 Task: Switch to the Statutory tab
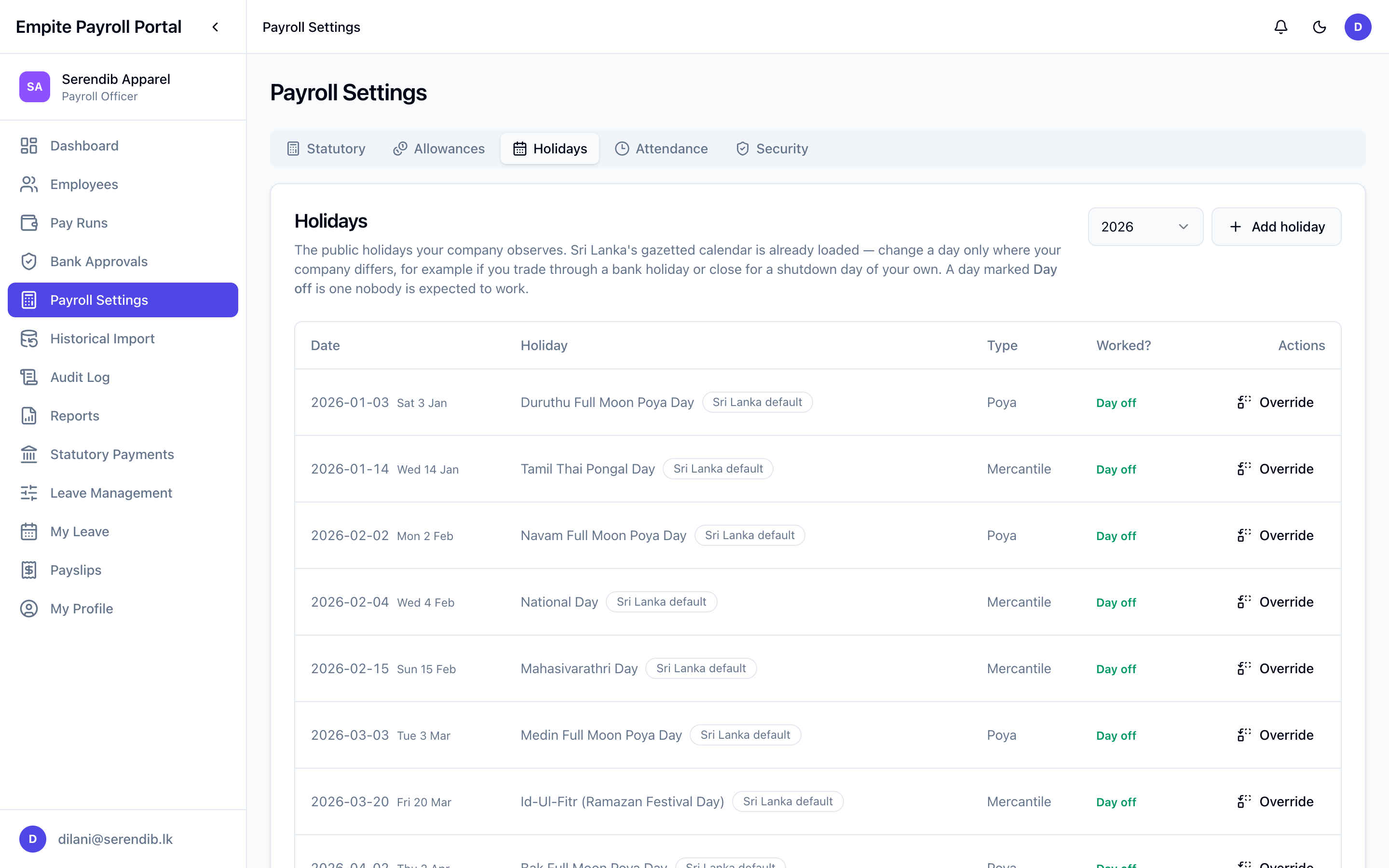[326, 149]
